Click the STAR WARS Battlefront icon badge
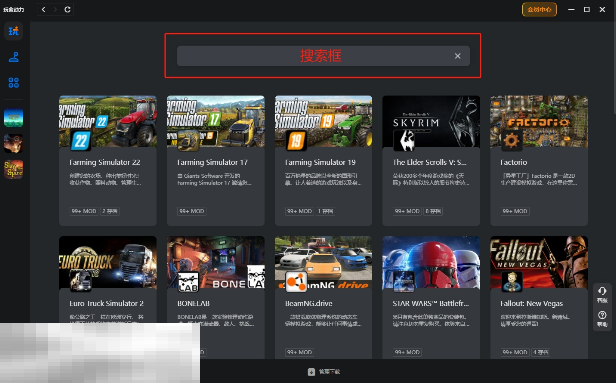616x383 pixels. pyautogui.click(x=404, y=281)
